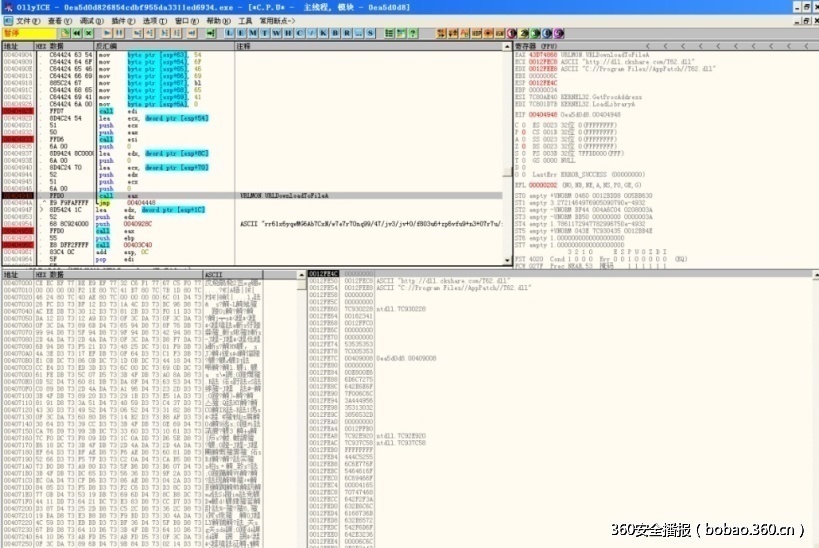Show Windows list with W button
The image size is (819, 548).
tap(276, 33)
